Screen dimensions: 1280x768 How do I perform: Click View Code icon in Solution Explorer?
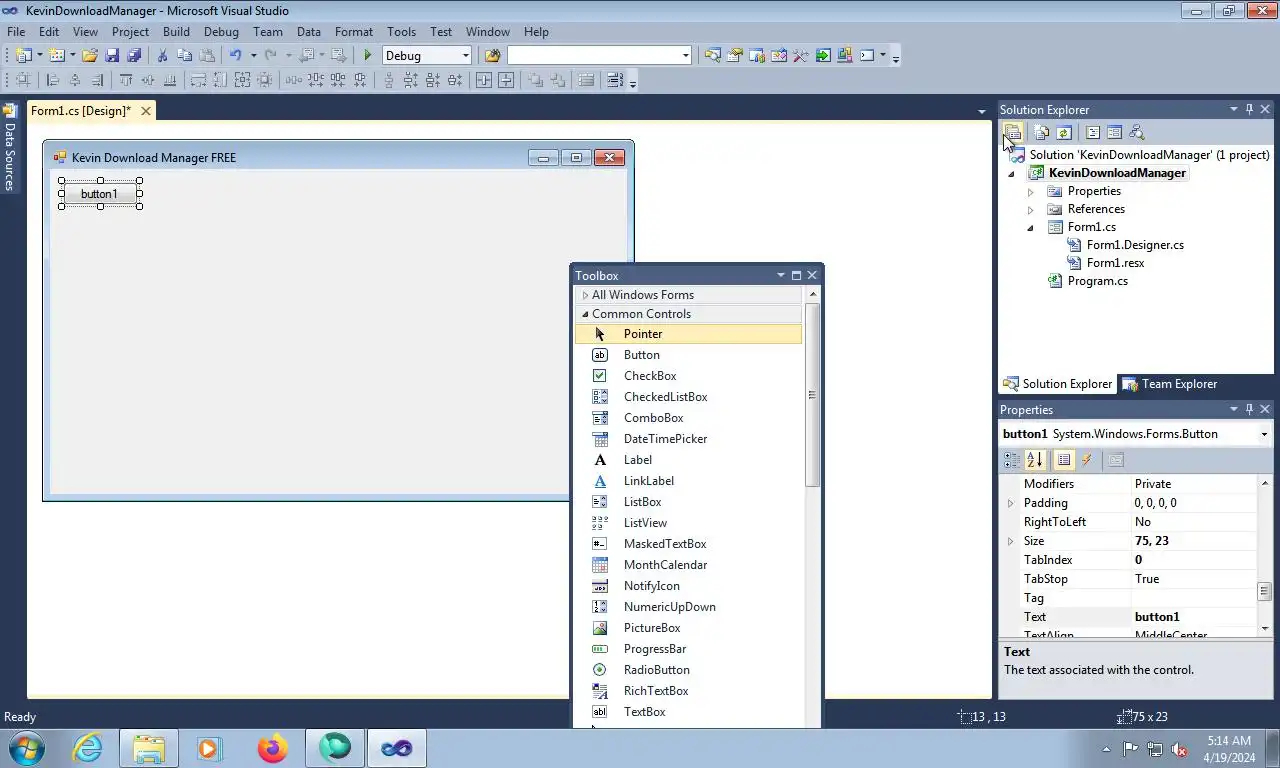1093,133
